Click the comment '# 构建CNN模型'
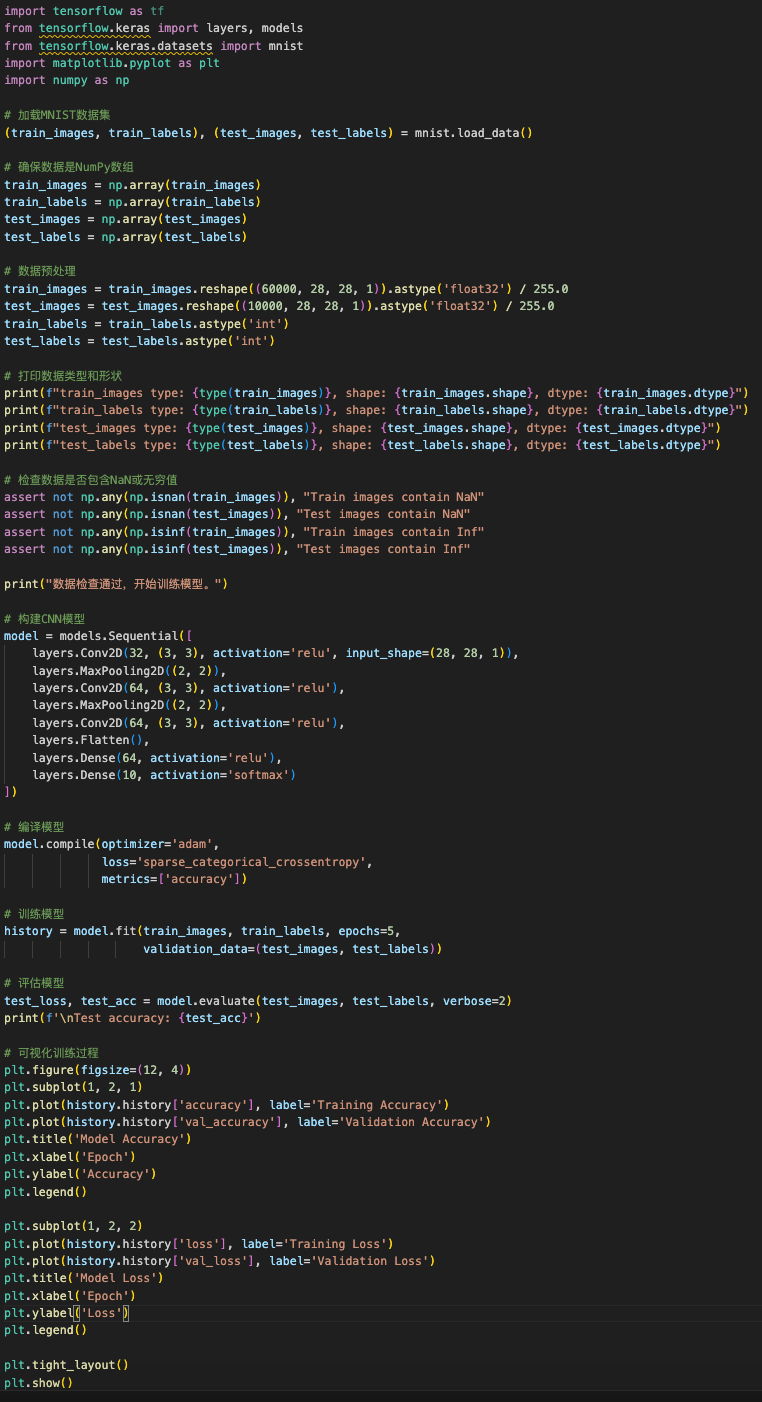This screenshot has height=1402, width=762. pyautogui.click(x=44, y=619)
